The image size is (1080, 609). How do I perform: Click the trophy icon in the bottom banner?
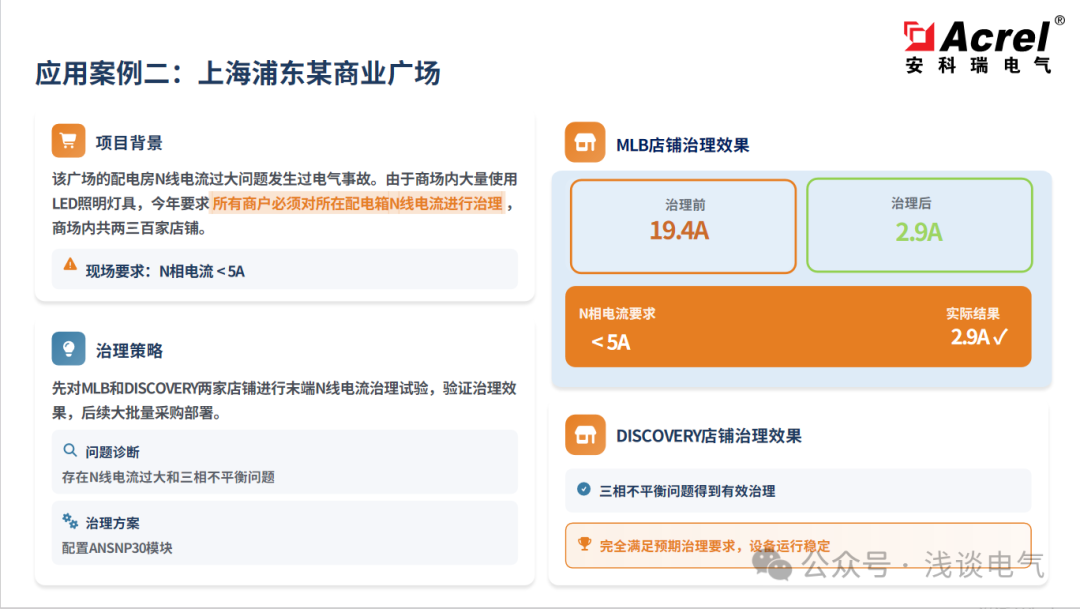coord(583,546)
